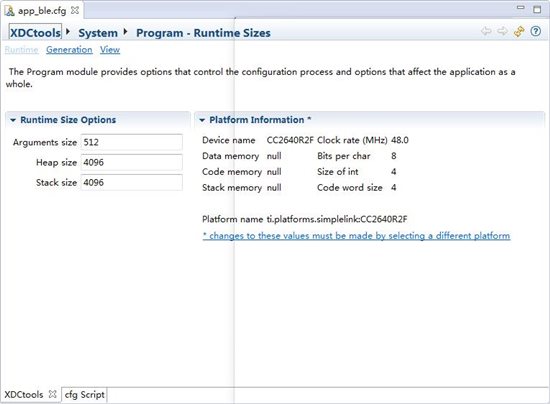
Task: Click the yellow link-with-editor icon
Action: [519, 32]
